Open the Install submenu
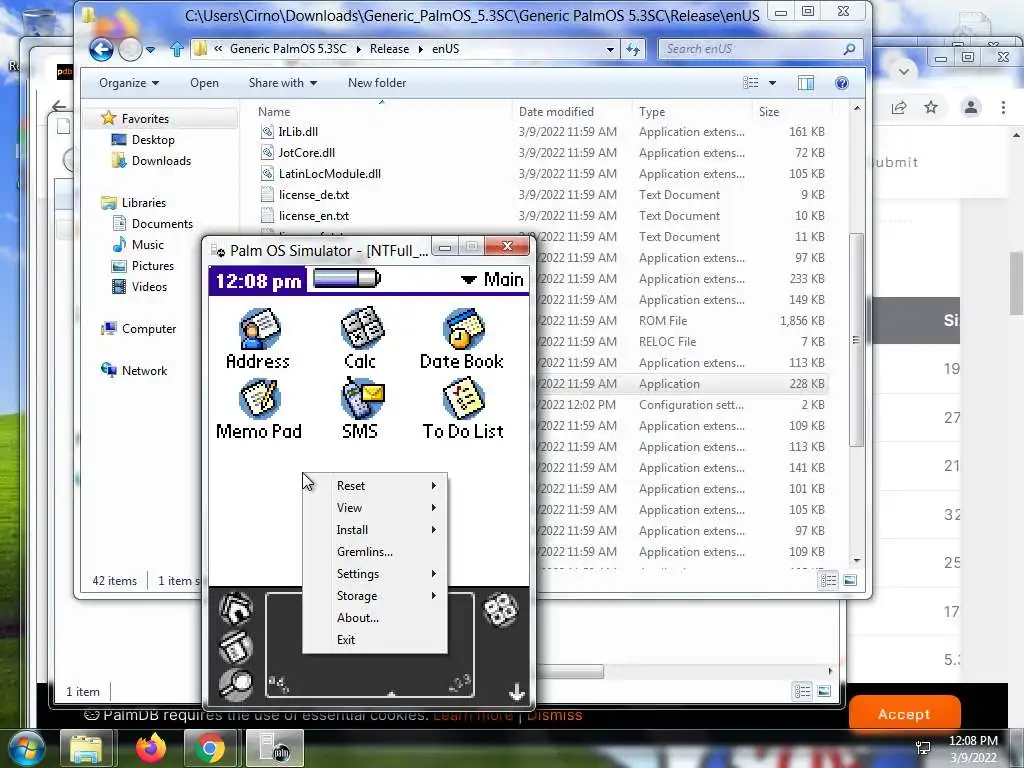The image size is (1024, 768). coord(376,530)
